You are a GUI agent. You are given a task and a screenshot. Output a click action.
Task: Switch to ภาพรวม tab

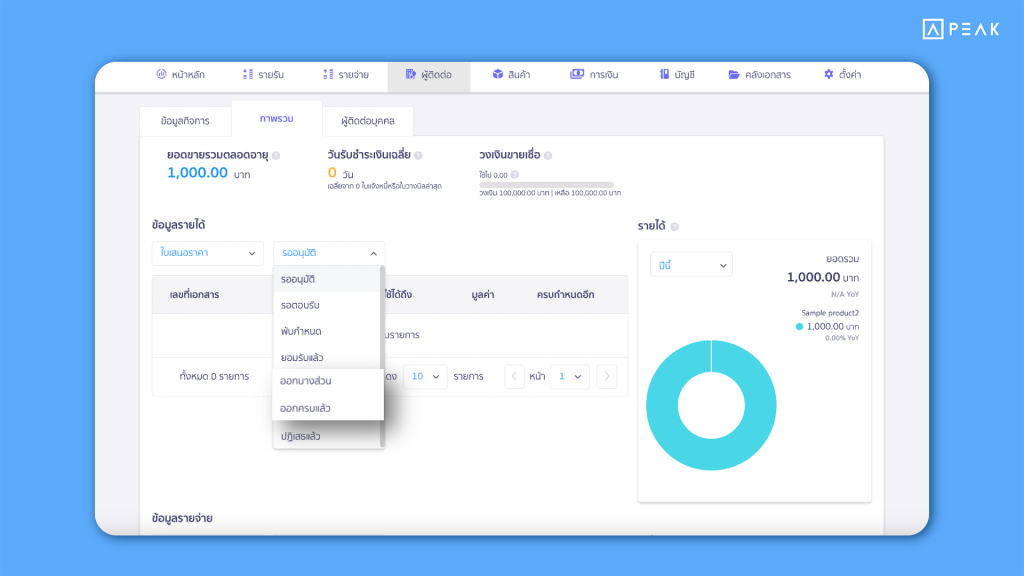276,119
